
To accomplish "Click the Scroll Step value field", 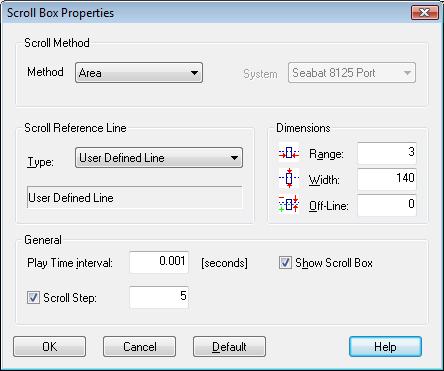I will tap(159, 297).
